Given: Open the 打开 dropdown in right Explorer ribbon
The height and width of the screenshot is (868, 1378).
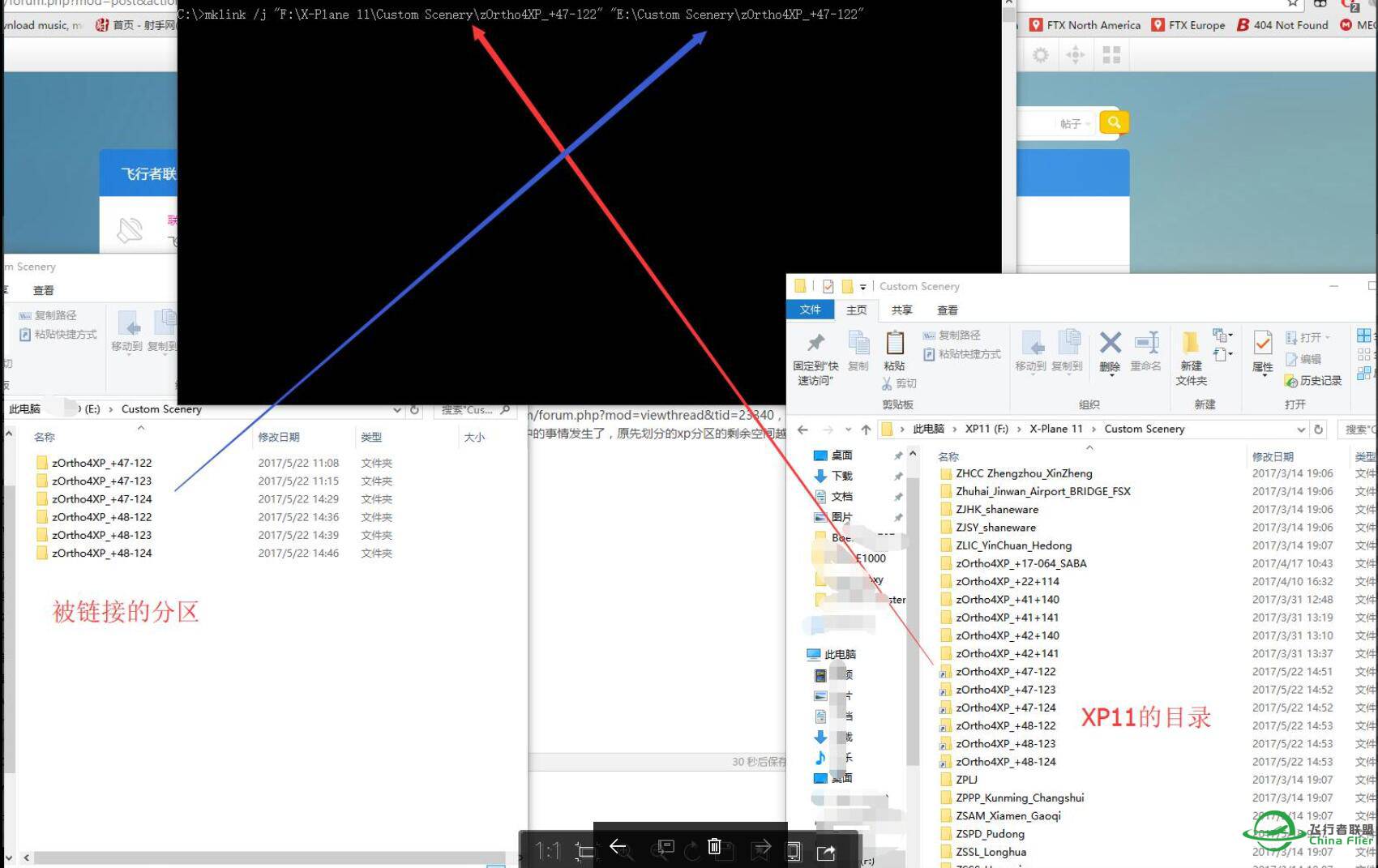Looking at the screenshot, I should pyautogui.click(x=1307, y=337).
